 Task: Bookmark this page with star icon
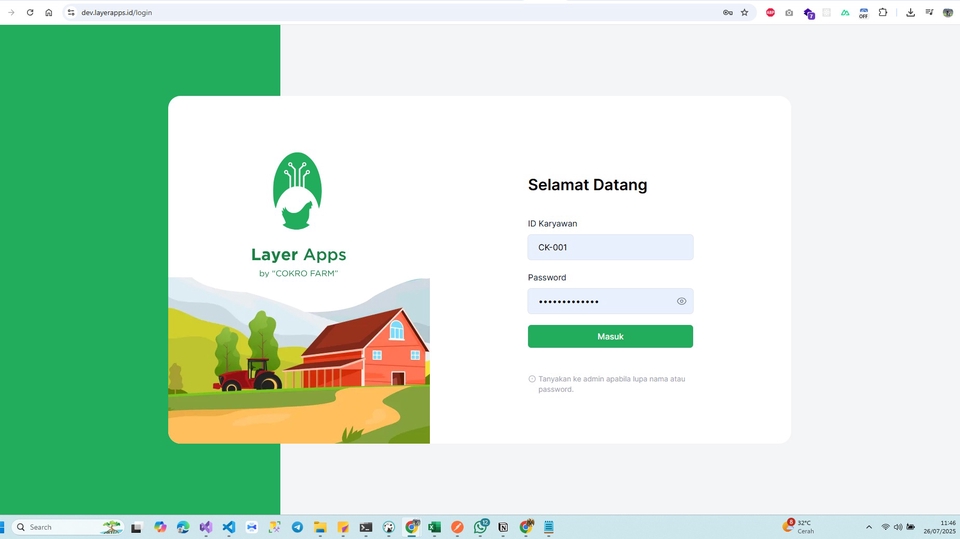[745, 12]
